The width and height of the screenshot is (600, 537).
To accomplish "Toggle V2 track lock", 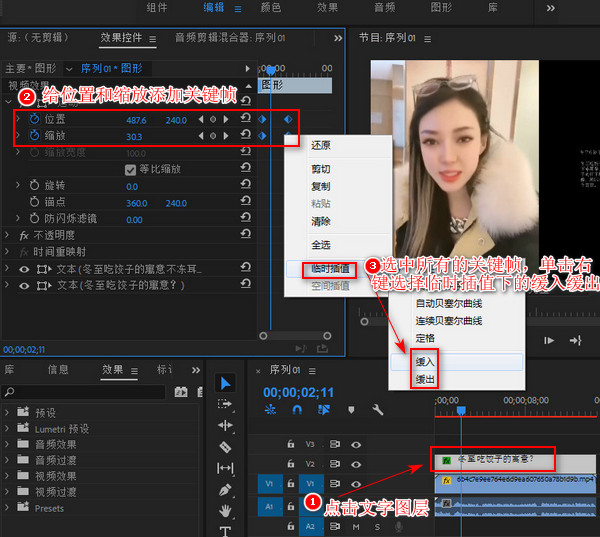I will pyautogui.click(x=291, y=464).
